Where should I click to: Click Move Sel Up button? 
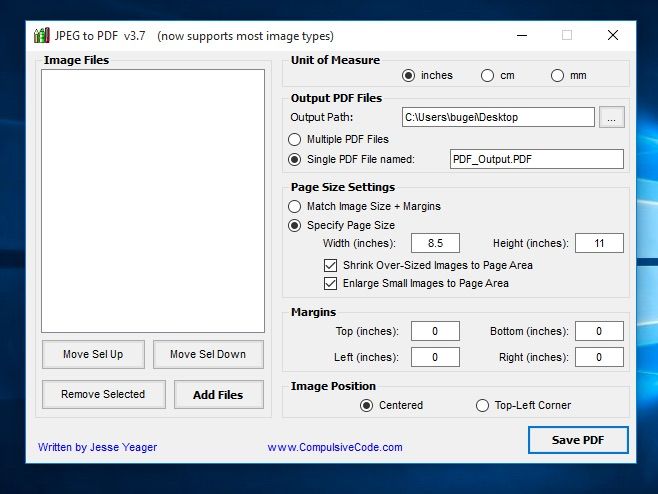click(x=93, y=354)
